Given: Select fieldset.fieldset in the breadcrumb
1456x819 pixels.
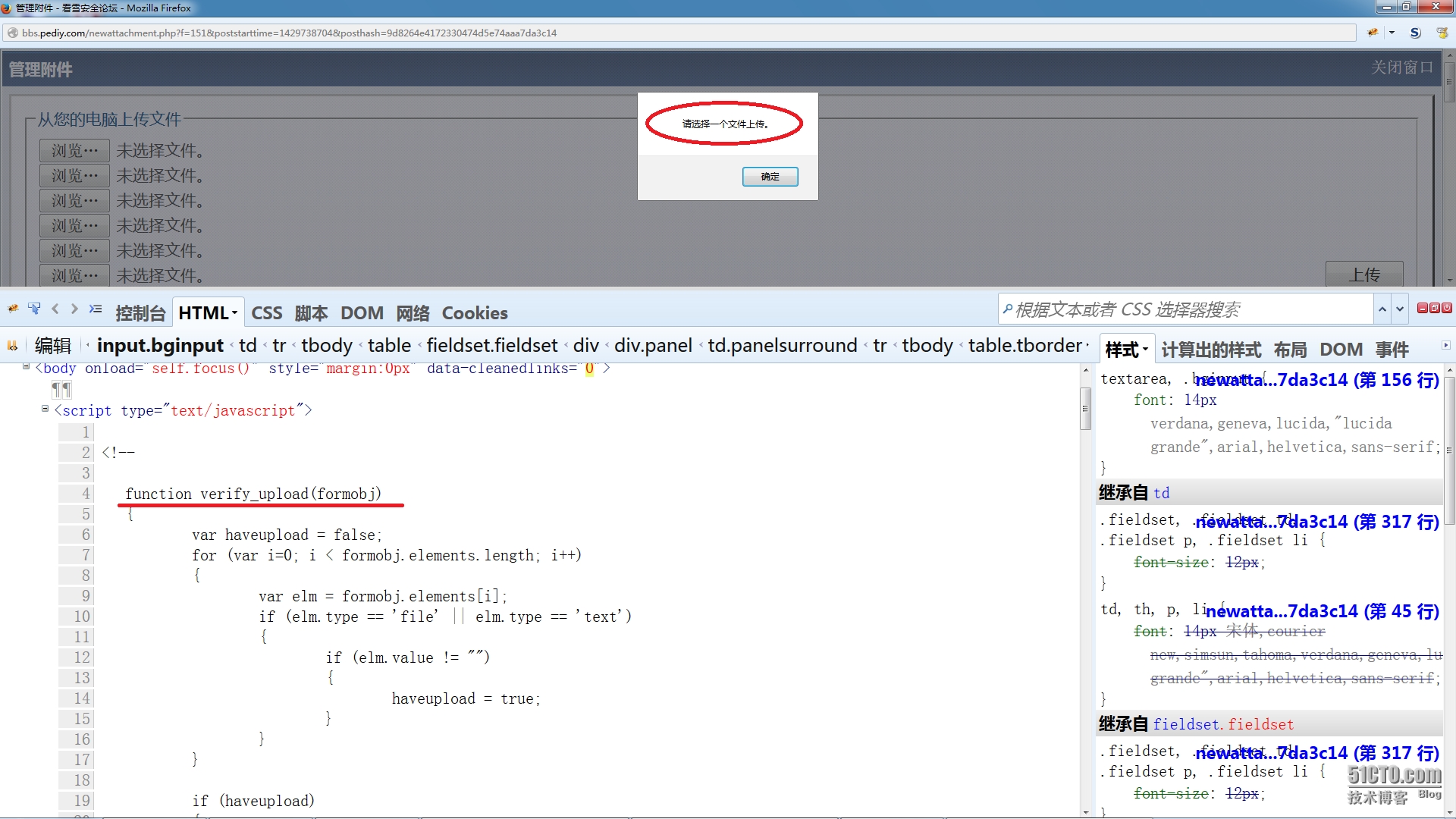Looking at the screenshot, I should (492, 346).
